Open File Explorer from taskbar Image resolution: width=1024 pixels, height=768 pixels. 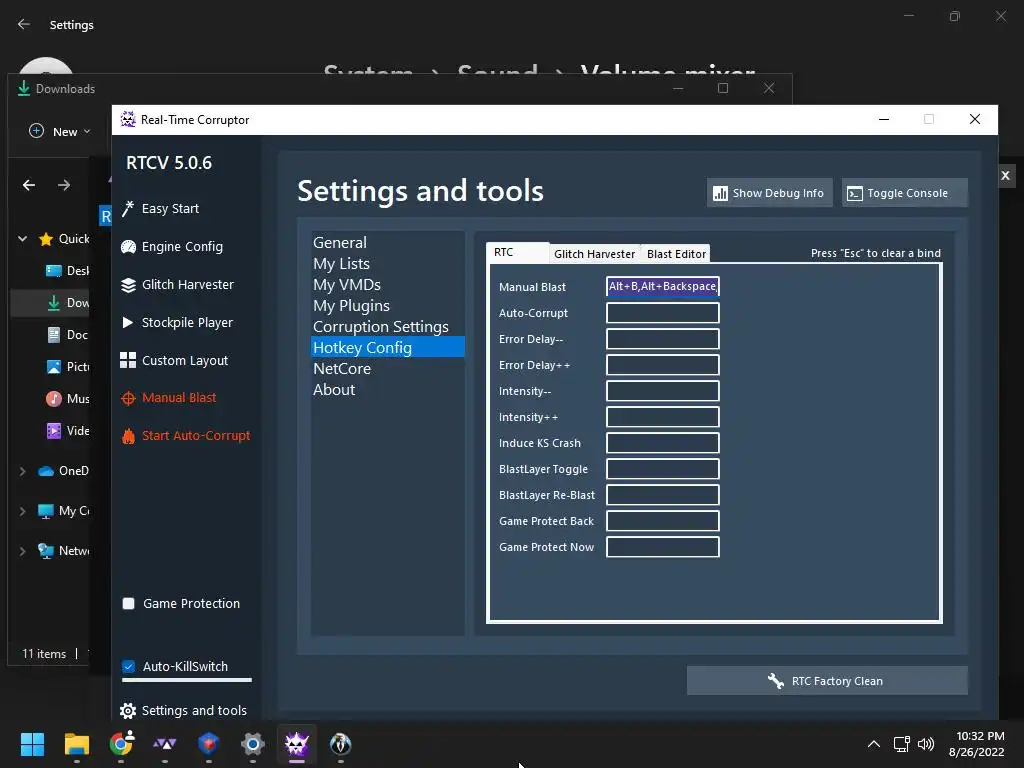tap(76, 744)
